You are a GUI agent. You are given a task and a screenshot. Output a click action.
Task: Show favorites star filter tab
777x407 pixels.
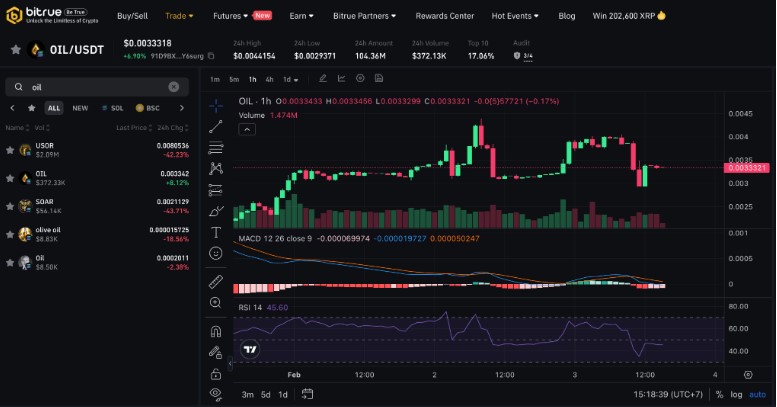point(32,108)
